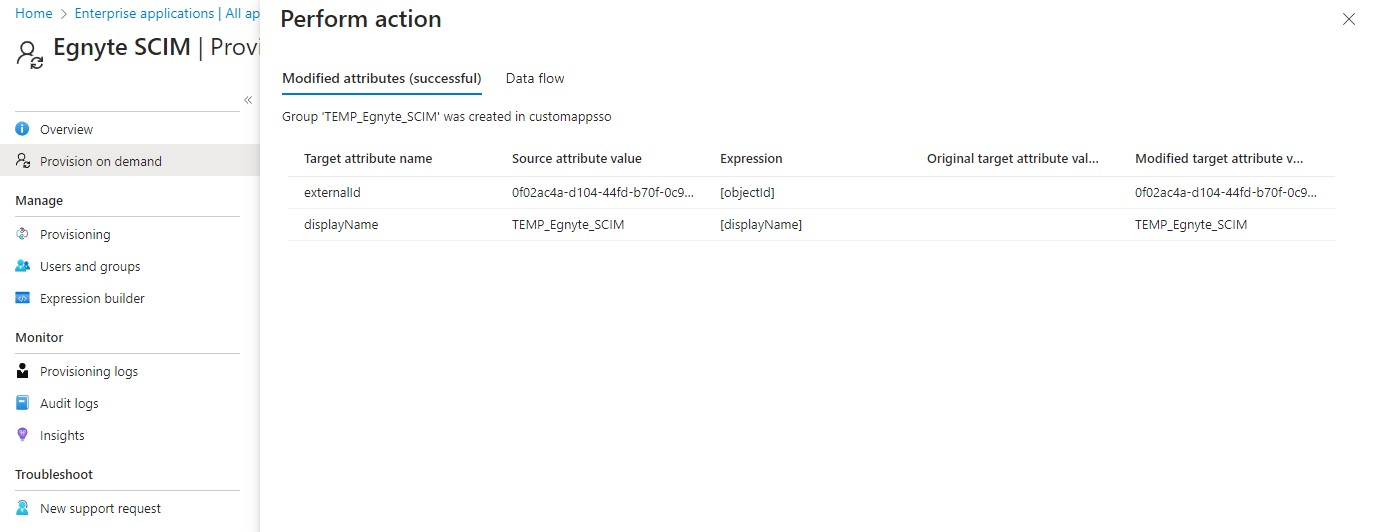1374x532 pixels.
Task: Click modified target 0f02ac4a GUID cell
Action: tap(1226, 192)
